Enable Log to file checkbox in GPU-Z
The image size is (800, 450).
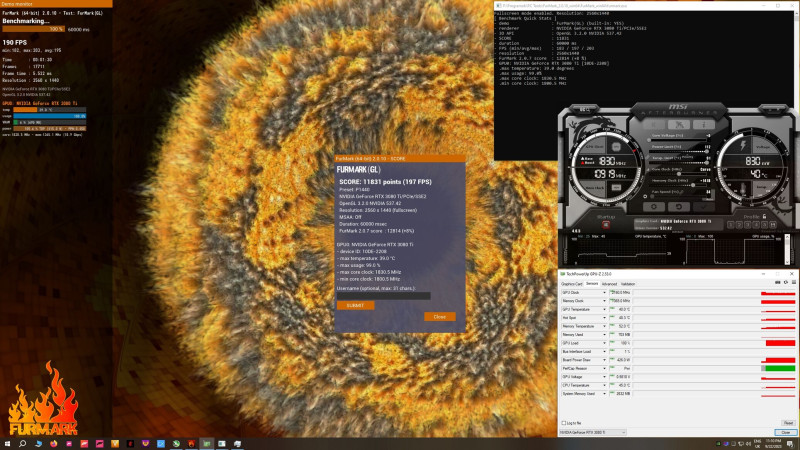[x=563, y=423]
